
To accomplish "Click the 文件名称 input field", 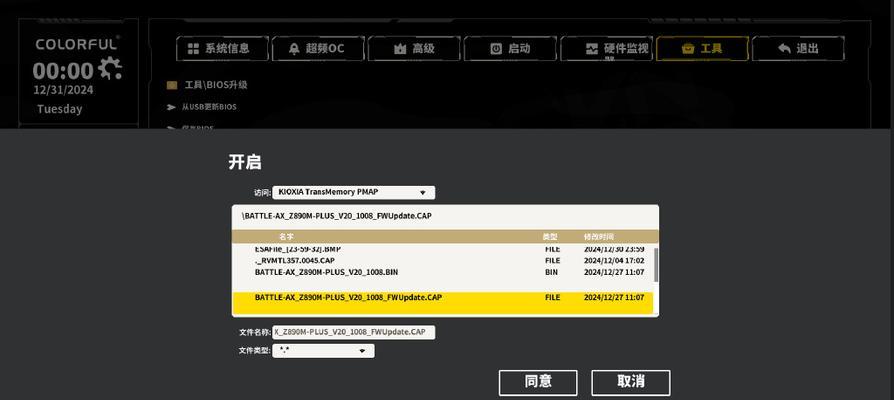I will (x=353, y=332).
